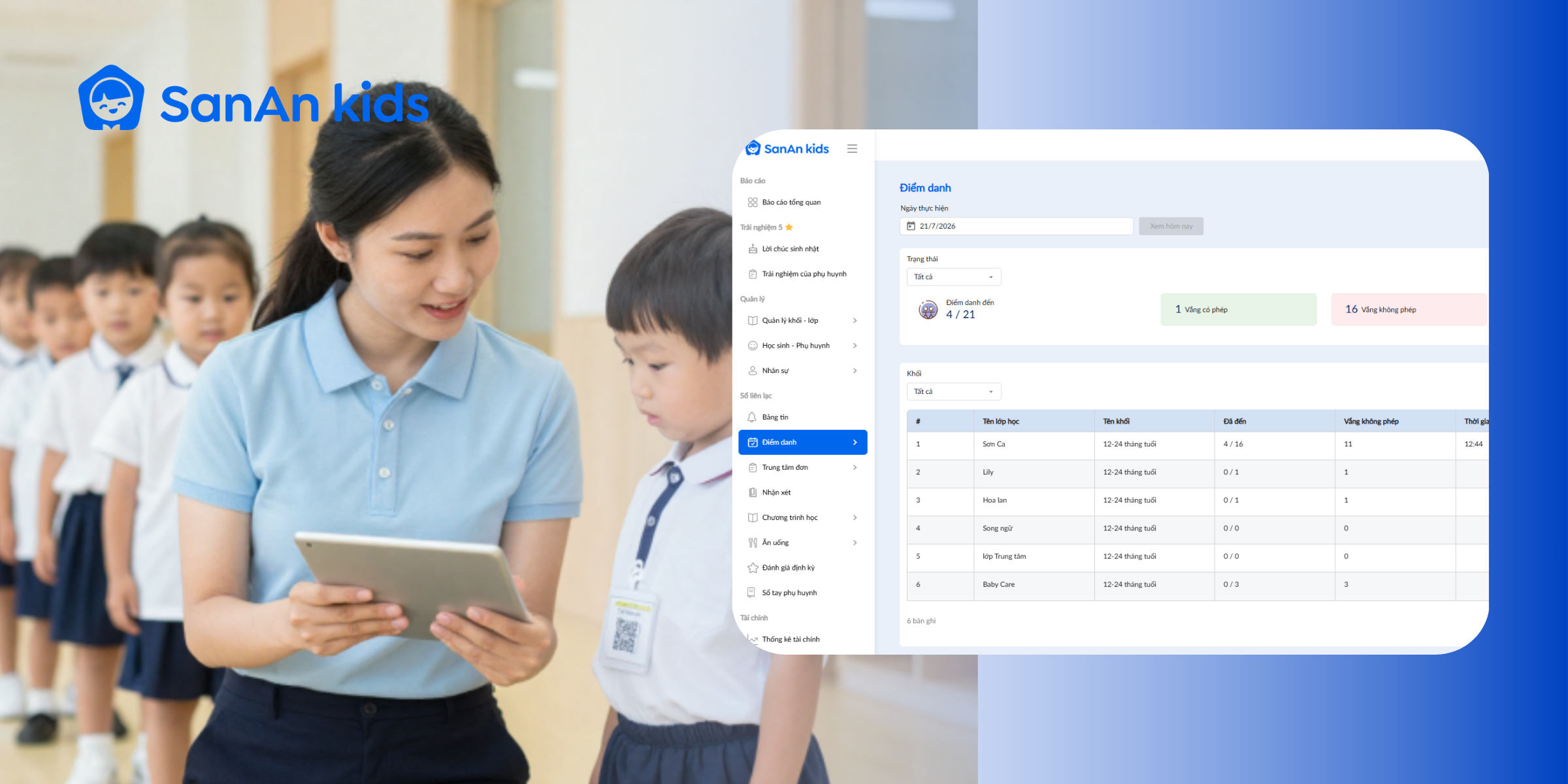Open Báo cáo tổng quan grid icon
This screenshot has height=784, width=1568.
753,203
